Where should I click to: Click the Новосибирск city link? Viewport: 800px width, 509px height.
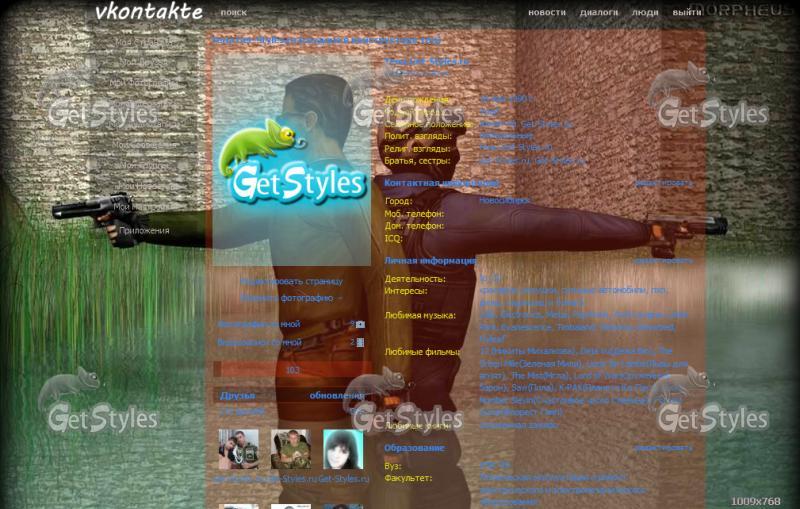click(505, 200)
